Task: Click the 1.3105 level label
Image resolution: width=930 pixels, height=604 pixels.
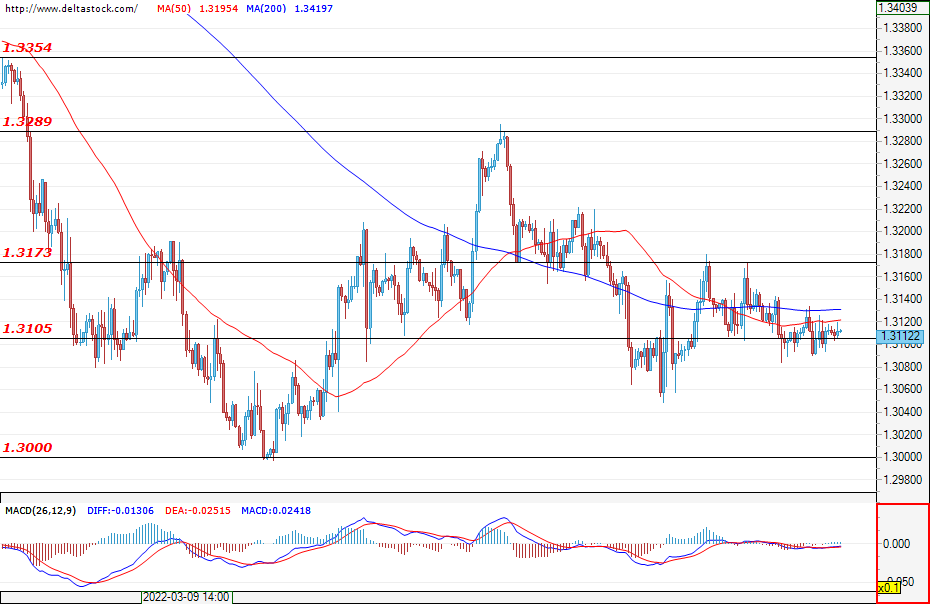Action: tap(27, 329)
